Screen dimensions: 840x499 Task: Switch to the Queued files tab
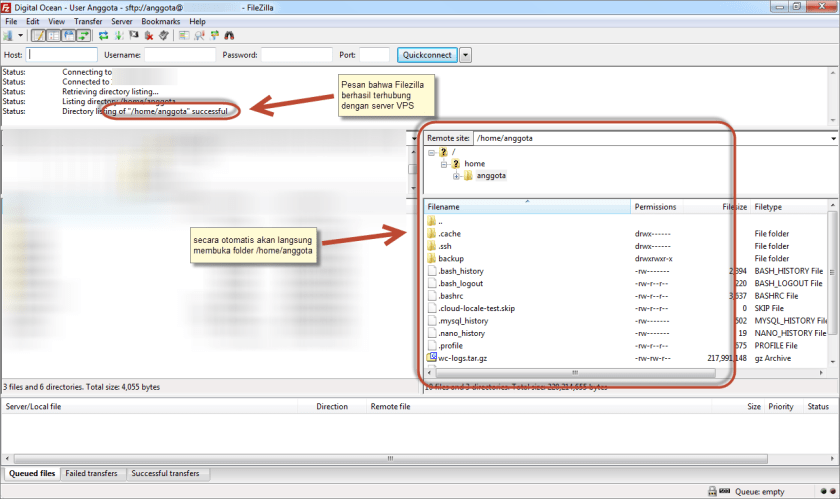click(x=32, y=473)
